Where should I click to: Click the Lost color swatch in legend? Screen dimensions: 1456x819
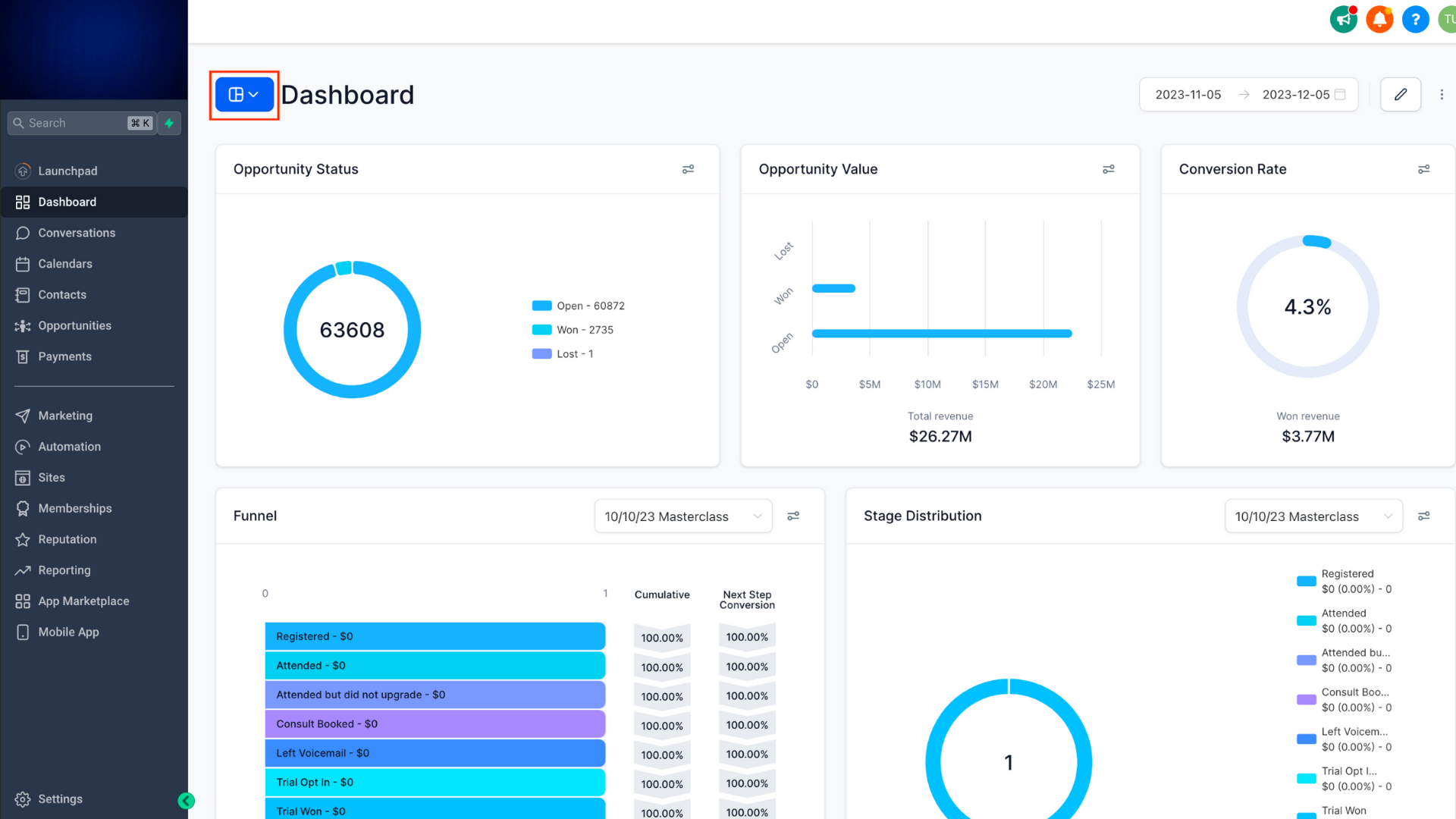click(x=541, y=354)
